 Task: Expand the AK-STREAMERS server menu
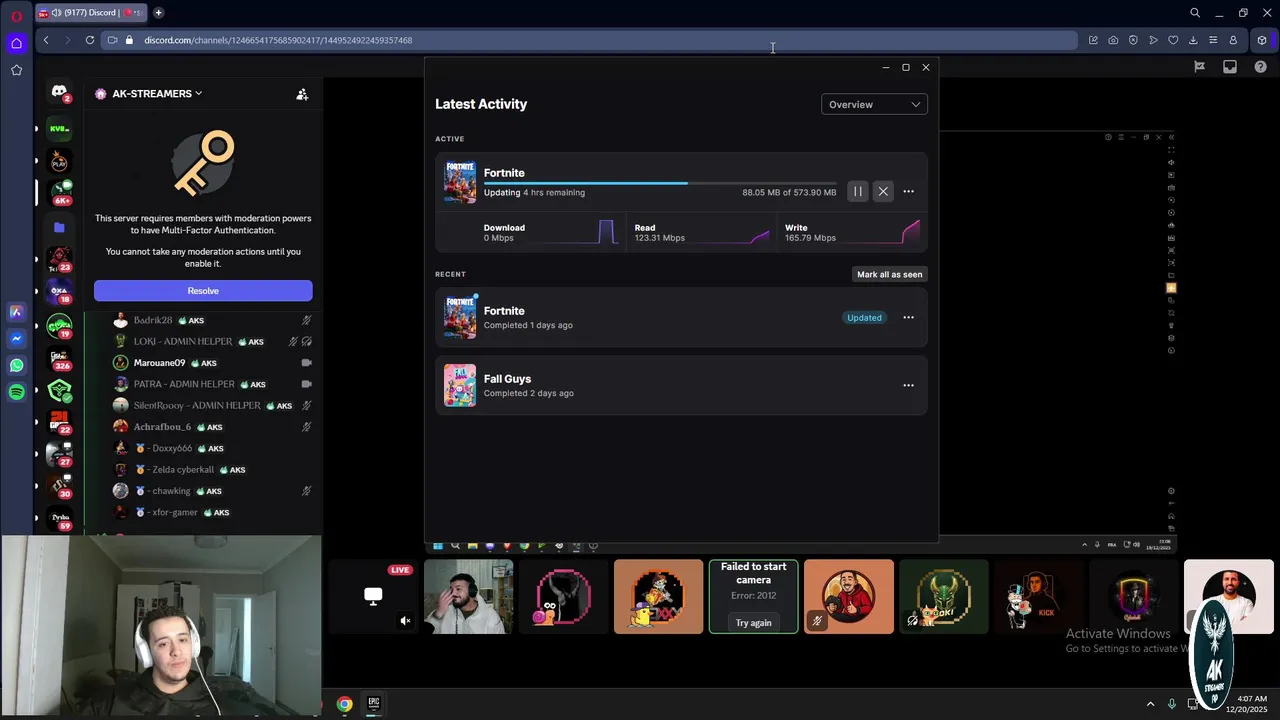(x=156, y=93)
